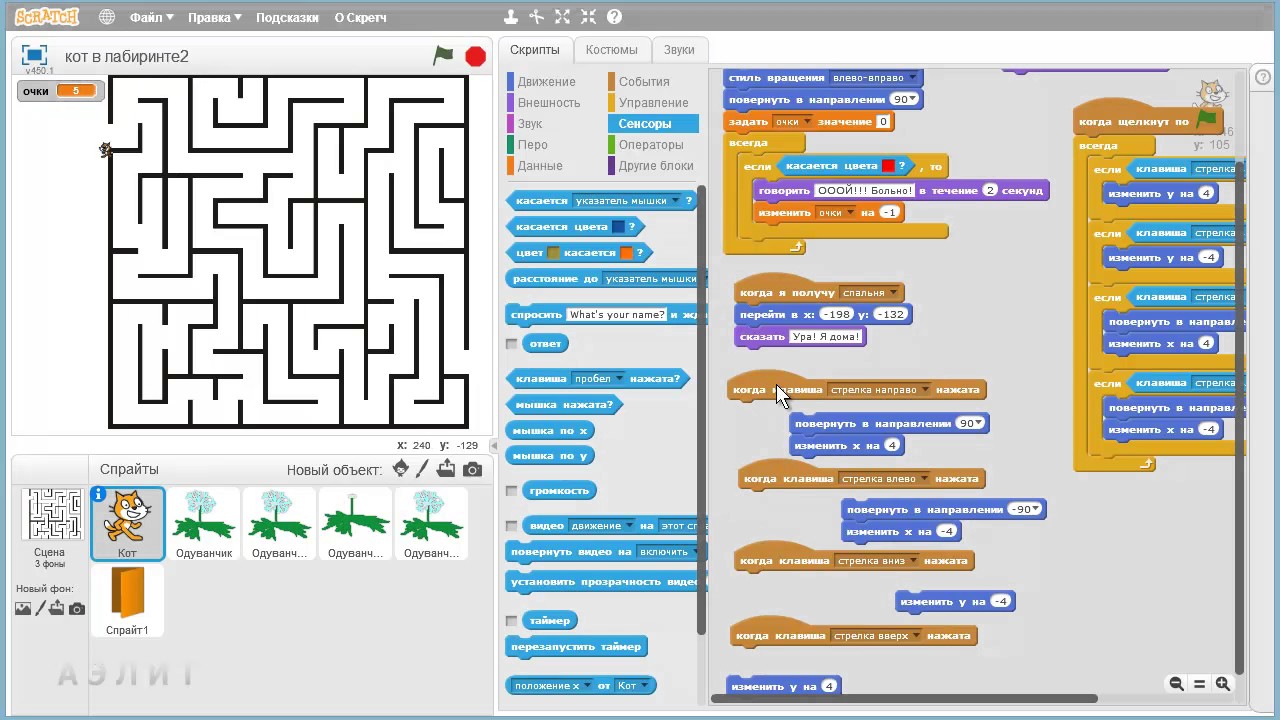Select the Кот sprite thumbnail

click(127, 524)
